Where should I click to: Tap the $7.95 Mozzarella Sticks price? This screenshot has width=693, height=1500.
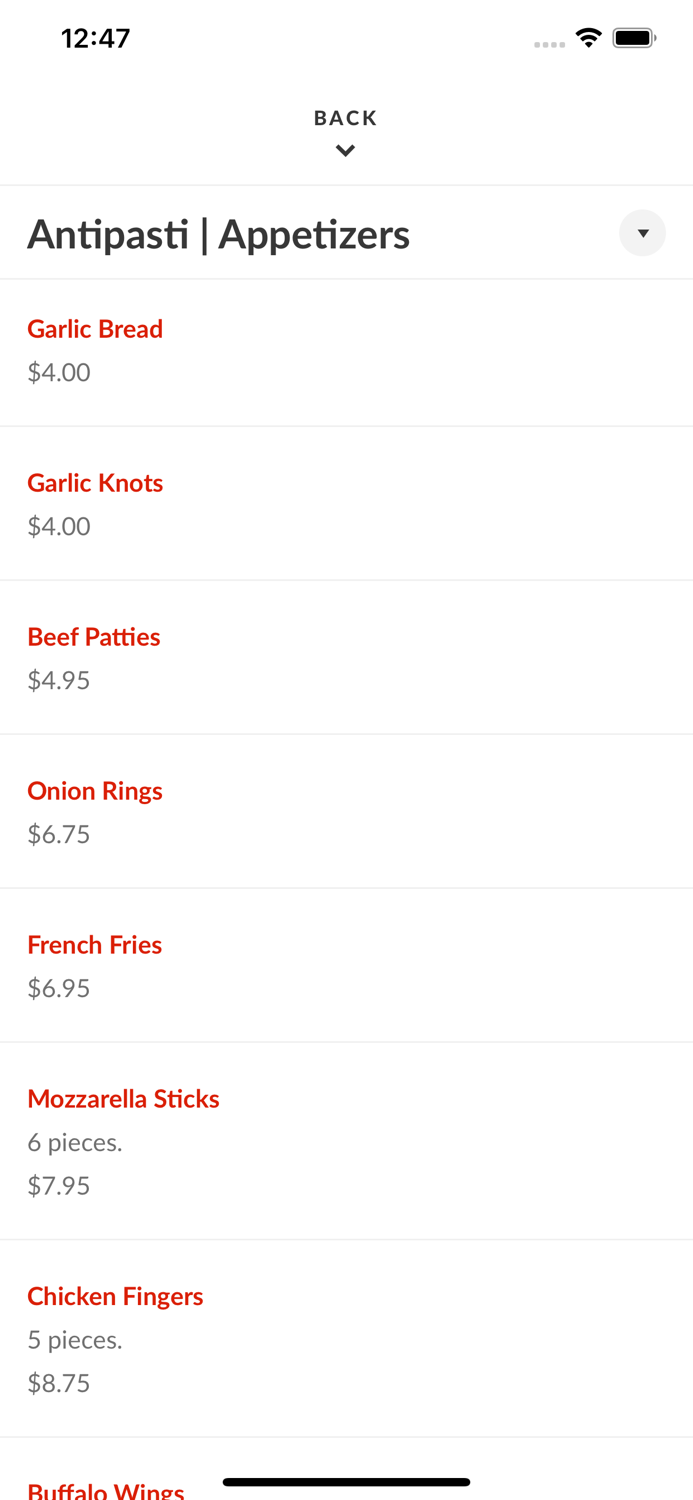tap(59, 1185)
